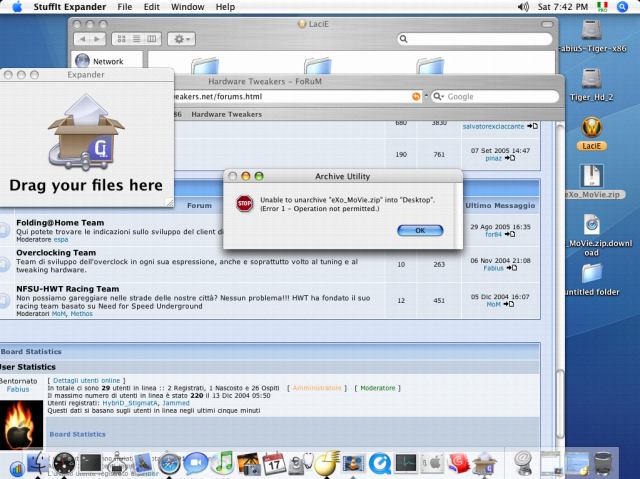Screen dimensions: 640x479
Task: Open the Overclocking Team forum link
Action: (56, 253)
